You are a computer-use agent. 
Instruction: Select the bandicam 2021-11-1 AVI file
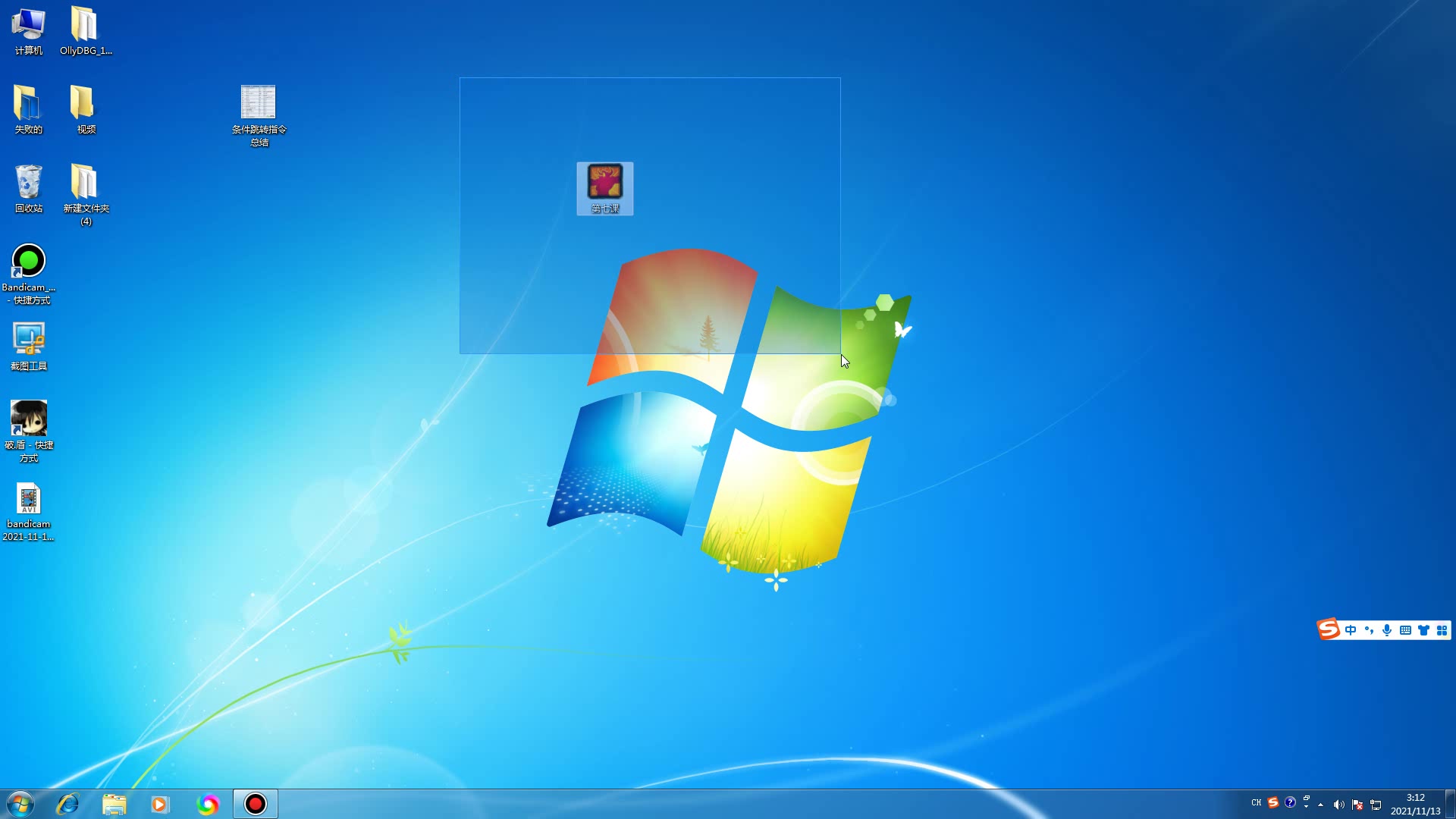coord(29,512)
